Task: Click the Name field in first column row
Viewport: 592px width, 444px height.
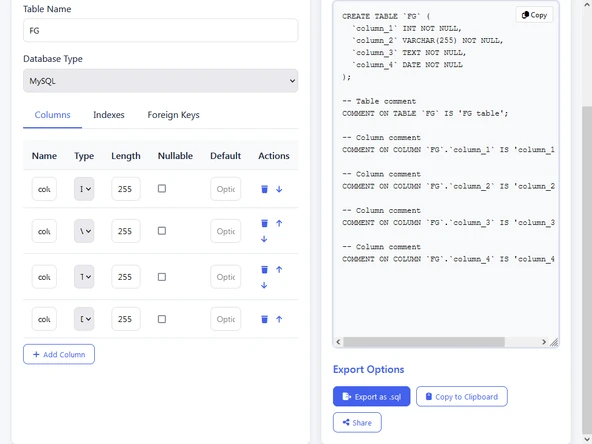Action: click(44, 189)
